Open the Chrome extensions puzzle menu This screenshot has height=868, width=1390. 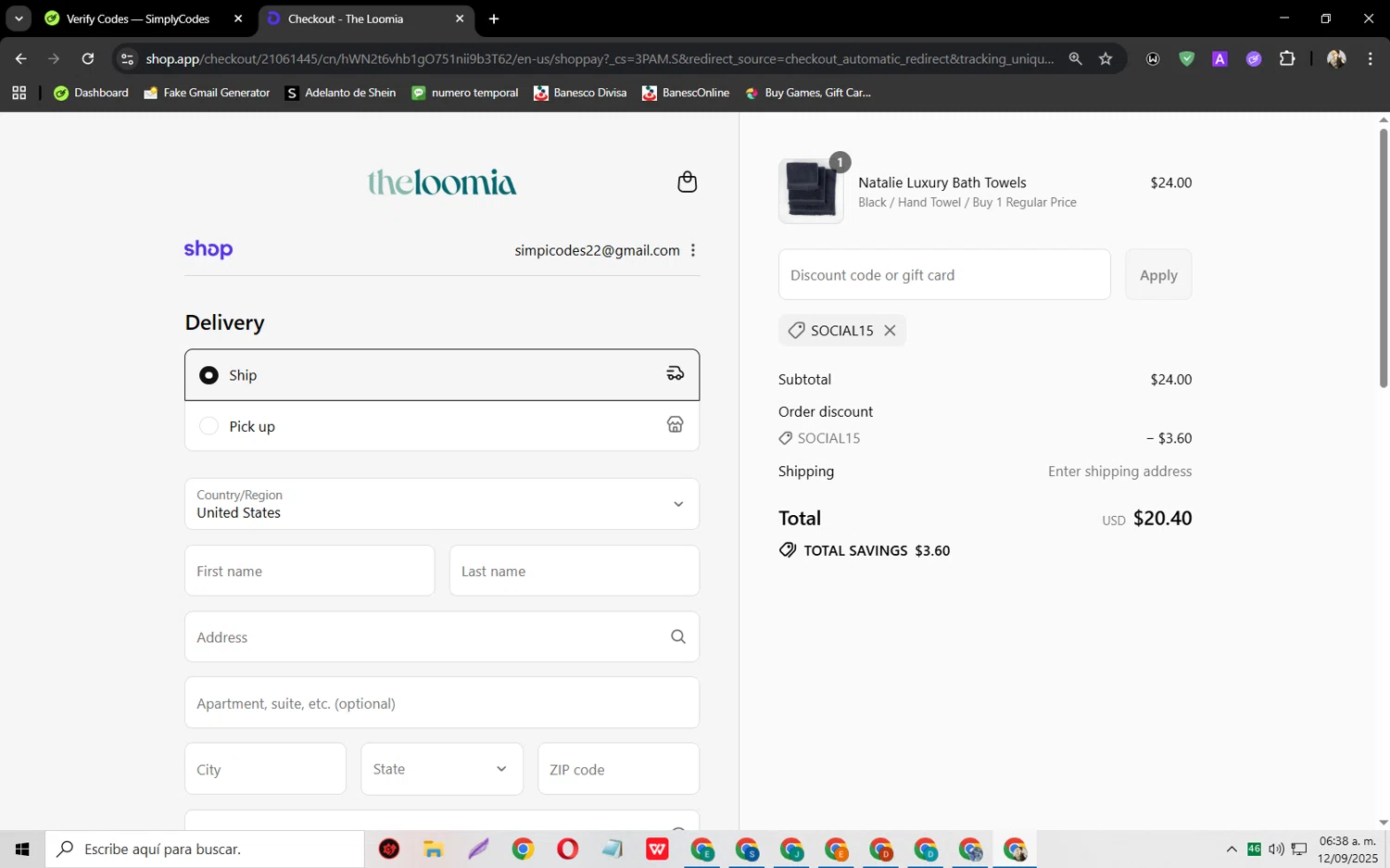pyautogui.click(x=1287, y=58)
